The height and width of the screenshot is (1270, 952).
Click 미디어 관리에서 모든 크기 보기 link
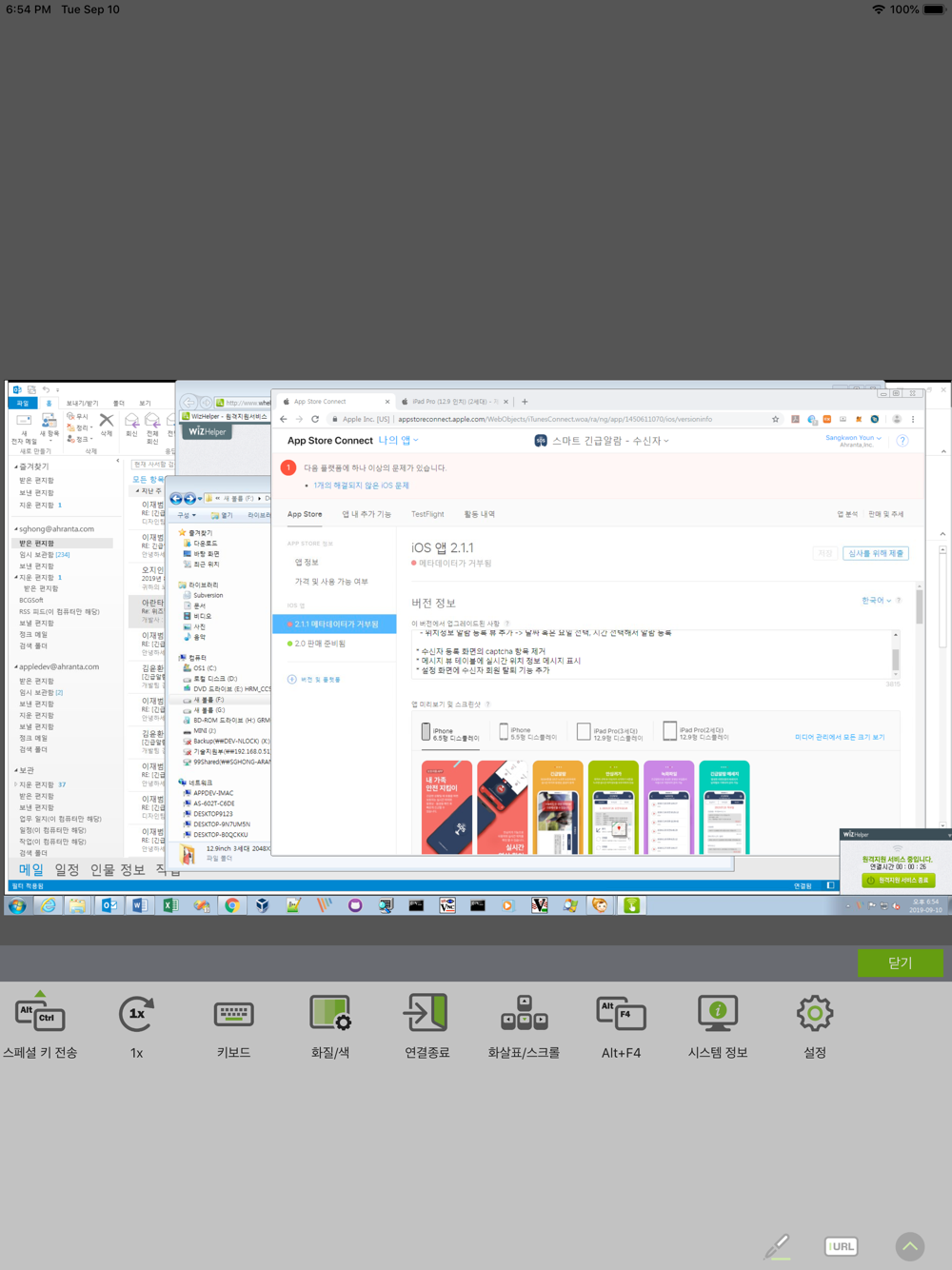[x=840, y=737]
